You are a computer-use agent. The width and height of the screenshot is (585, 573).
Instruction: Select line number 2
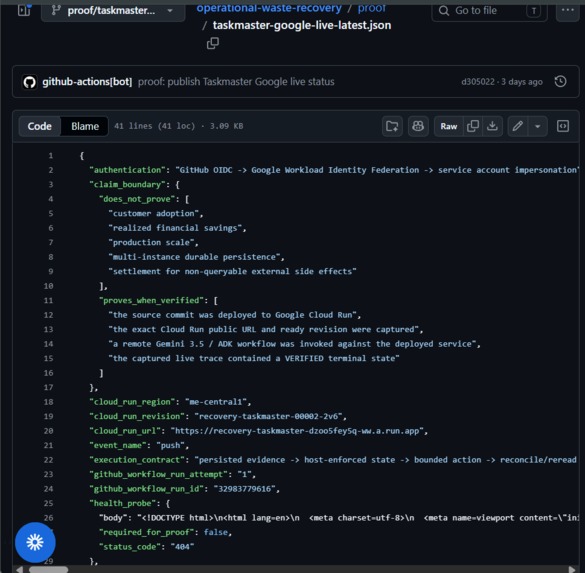[x=50, y=170]
